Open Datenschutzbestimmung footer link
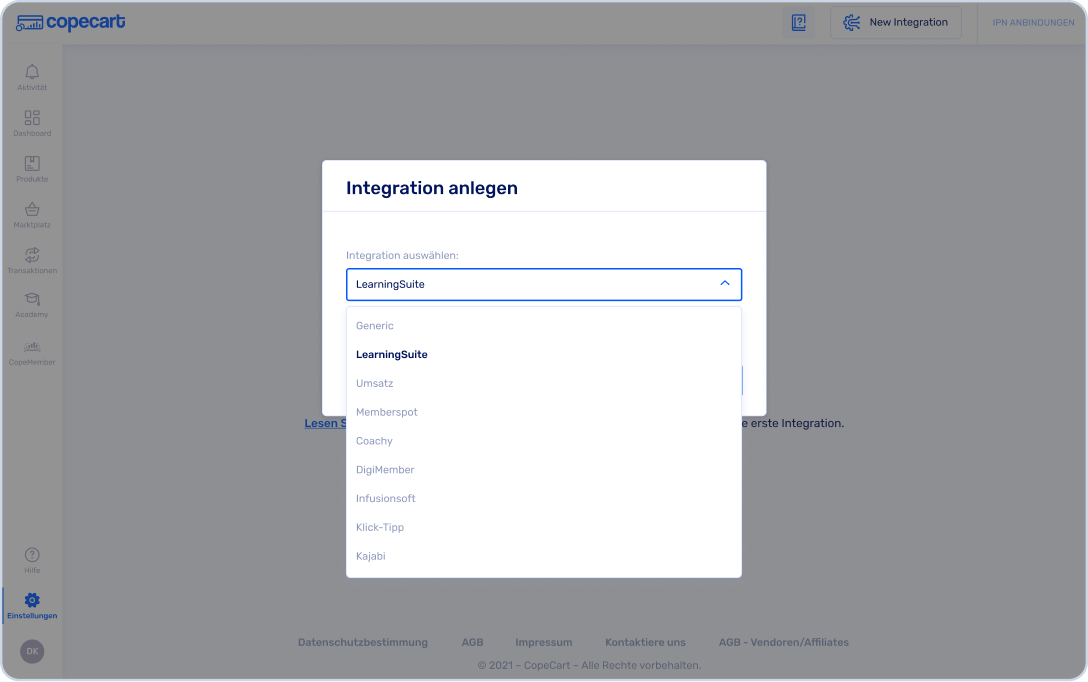 [x=363, y=642]
